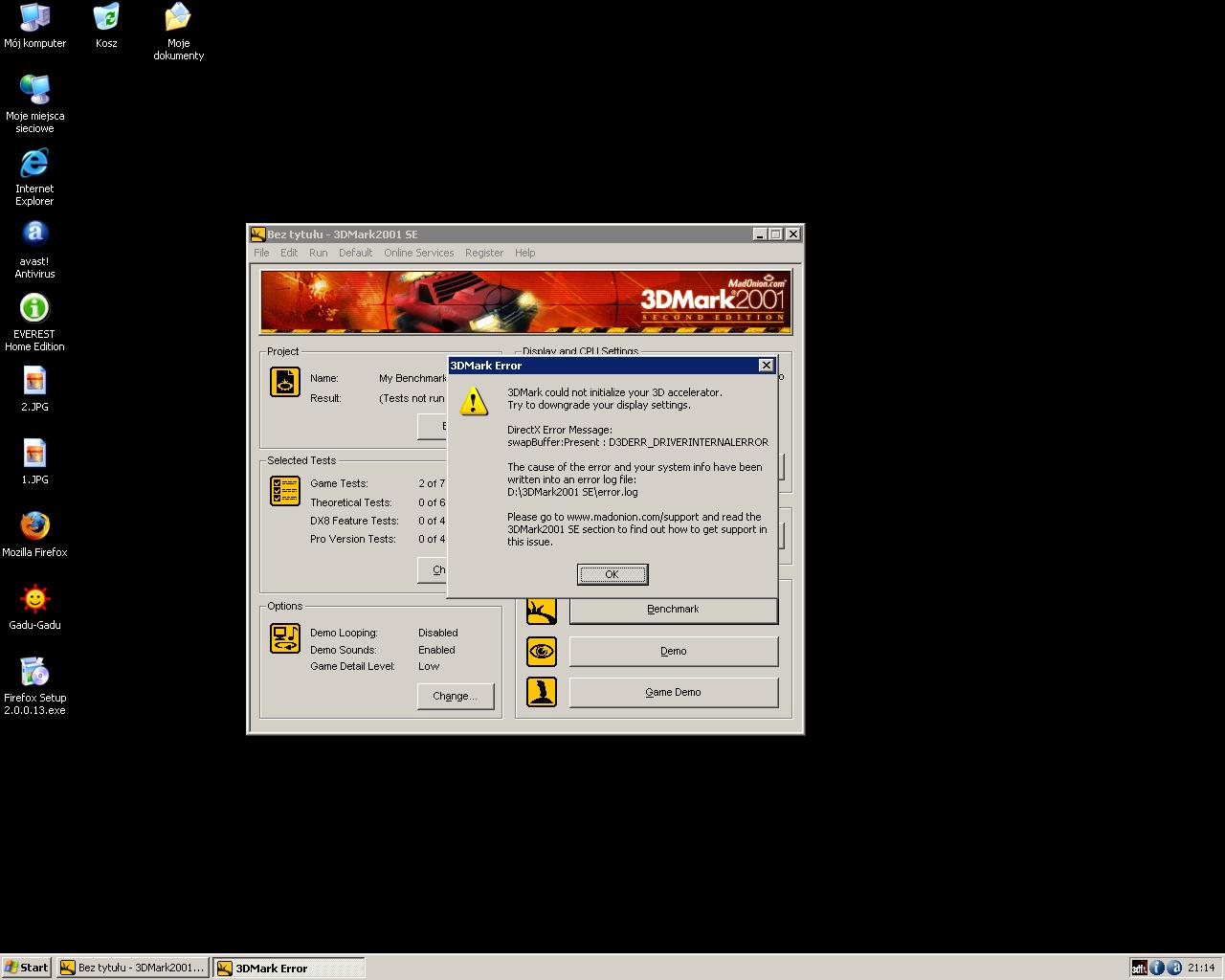Click 'Game Tests:' label

coord(339,483)
